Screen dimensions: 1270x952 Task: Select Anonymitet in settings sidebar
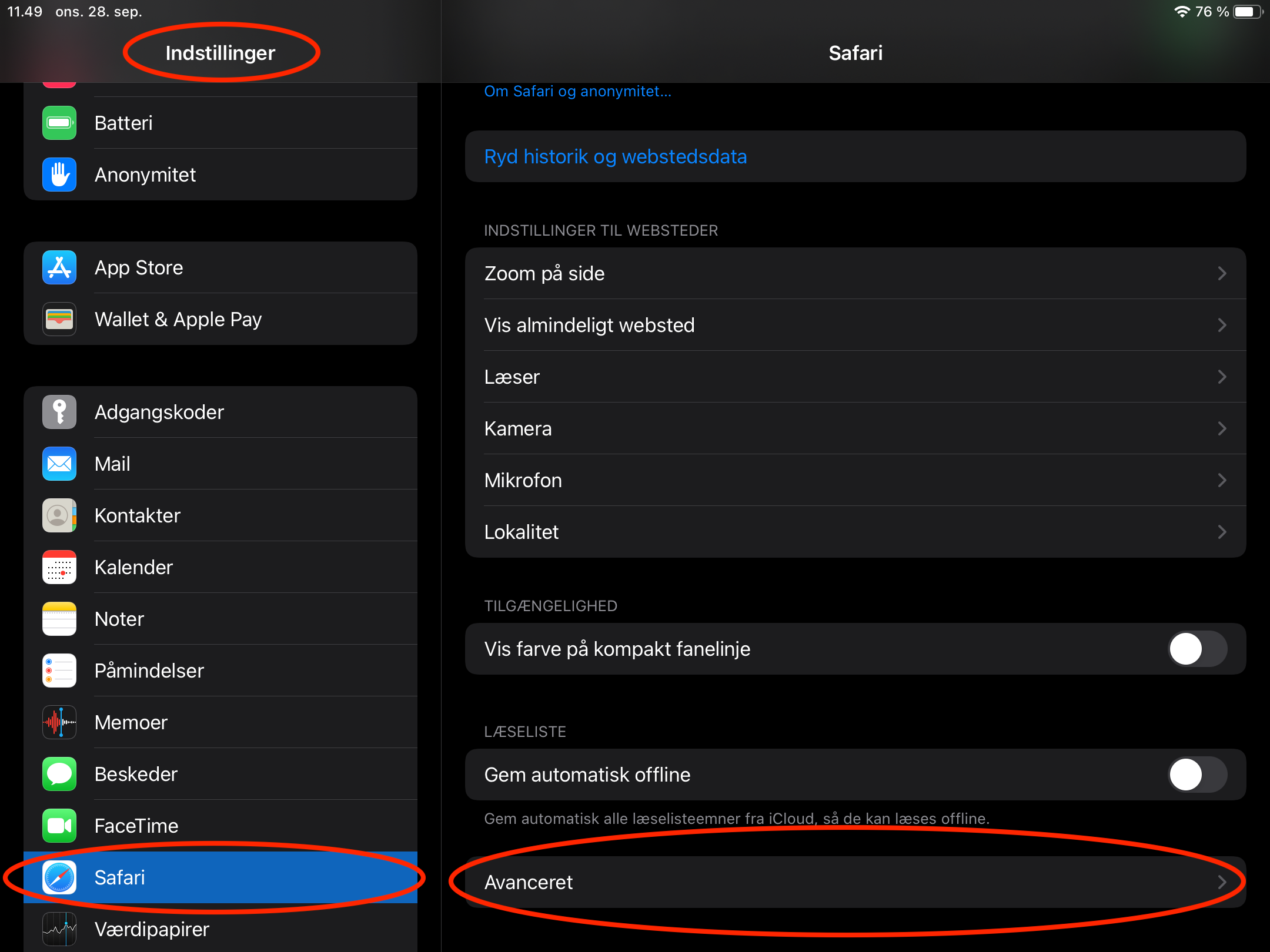(x=220, y=175)
